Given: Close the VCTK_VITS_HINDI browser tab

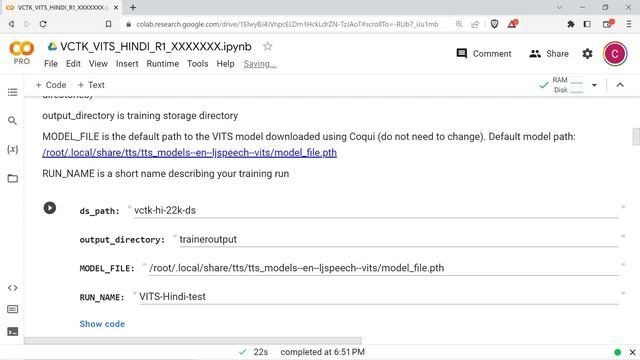Looking at the screenshot, I should click(116, 7).
